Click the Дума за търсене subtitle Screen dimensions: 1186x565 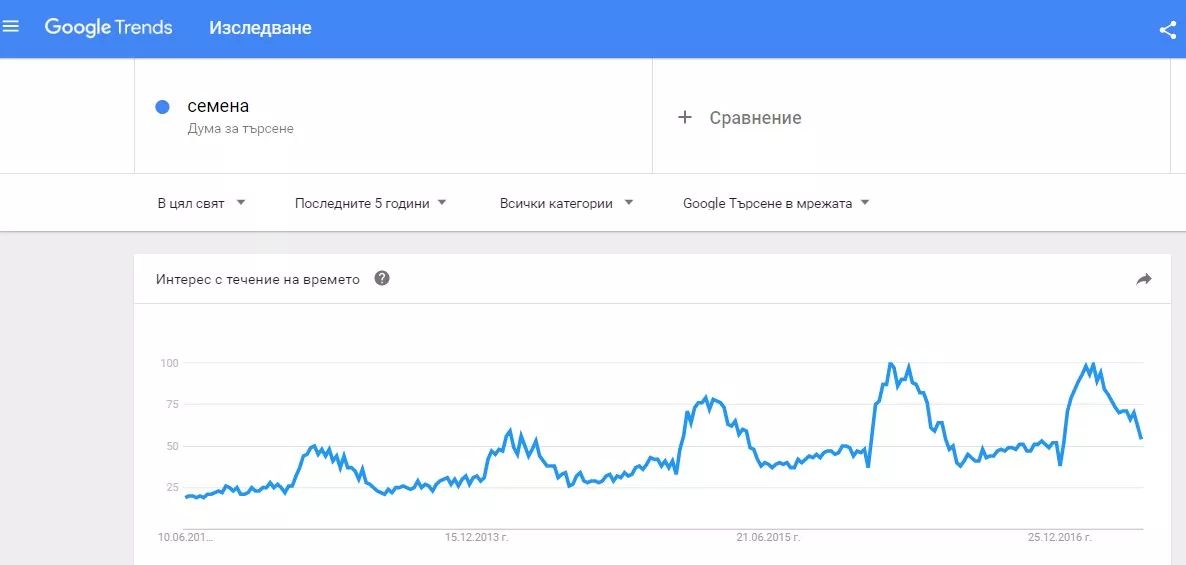(240, 129)
